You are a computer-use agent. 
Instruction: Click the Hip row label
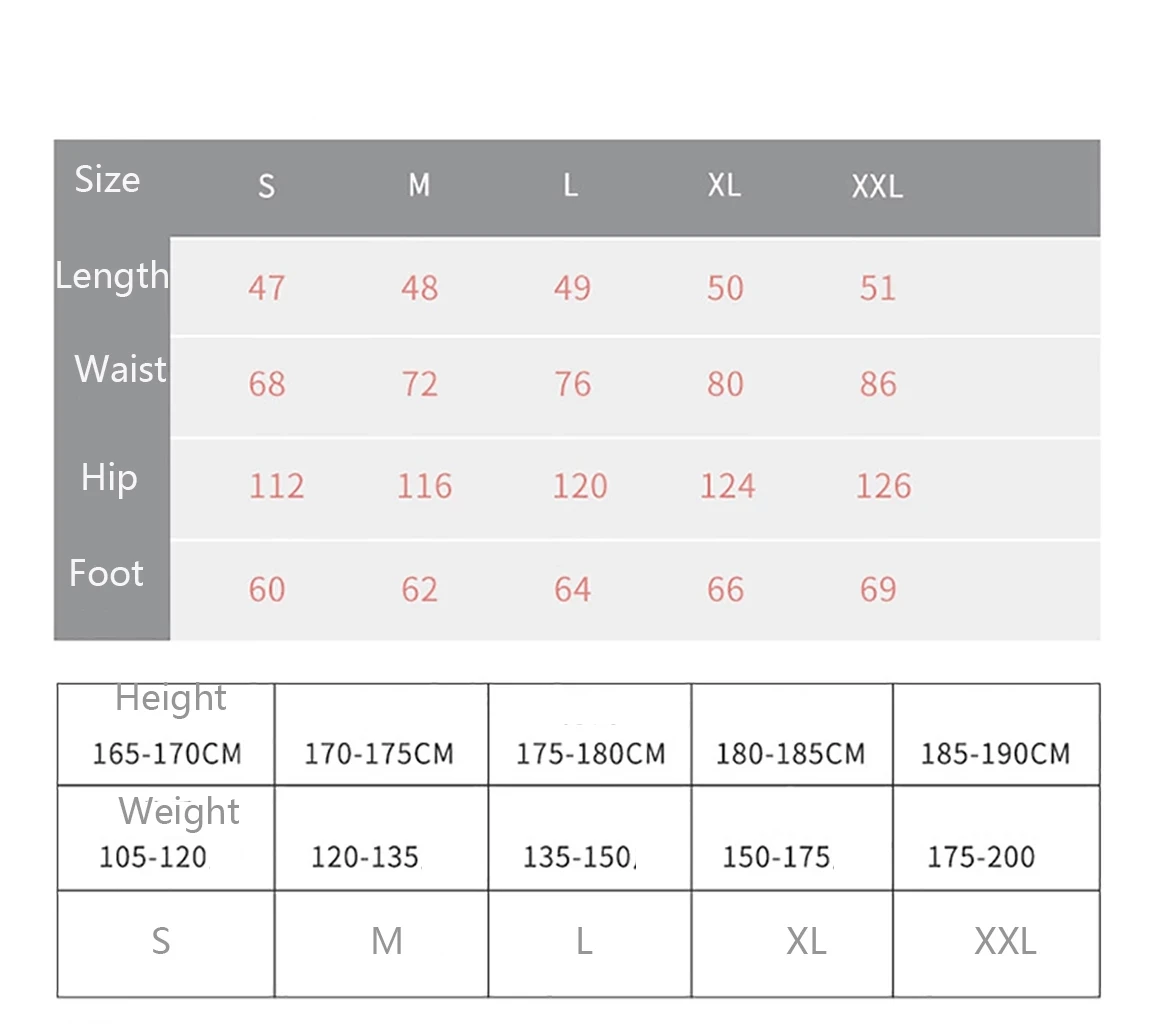click(109, 477)
